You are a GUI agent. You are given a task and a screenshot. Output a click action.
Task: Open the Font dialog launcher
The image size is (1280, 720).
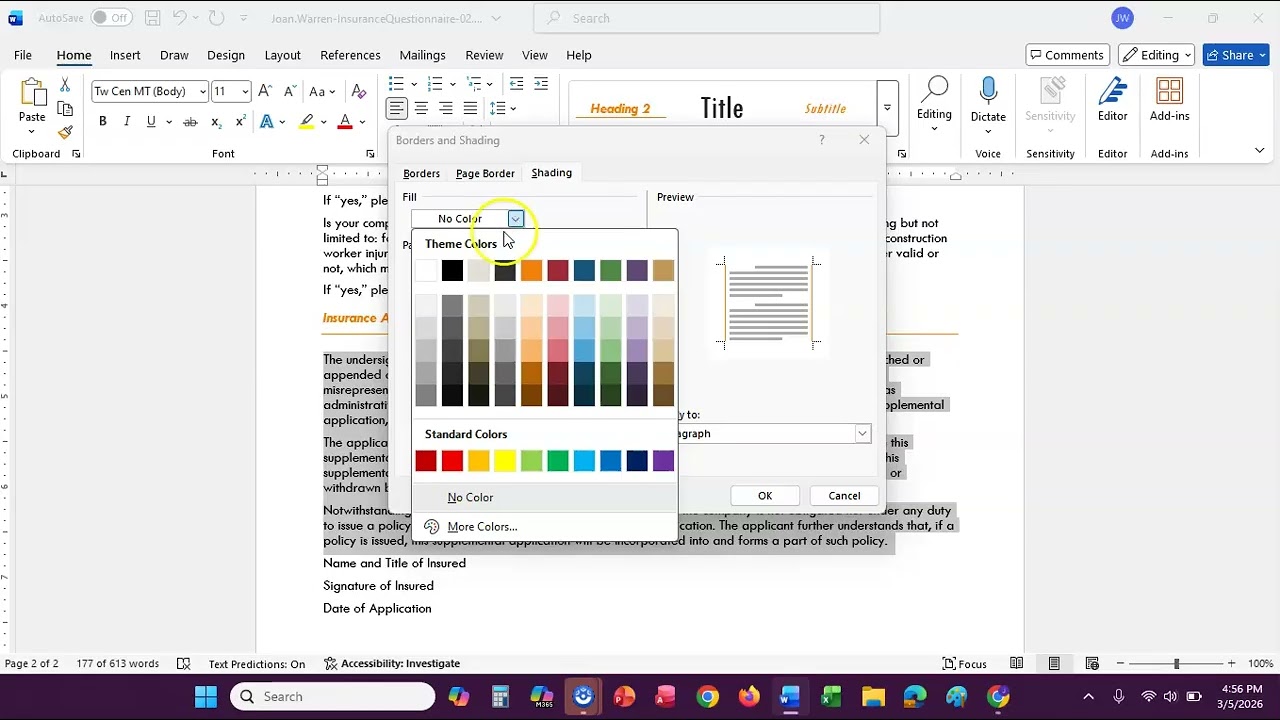[x=370, y=154]
